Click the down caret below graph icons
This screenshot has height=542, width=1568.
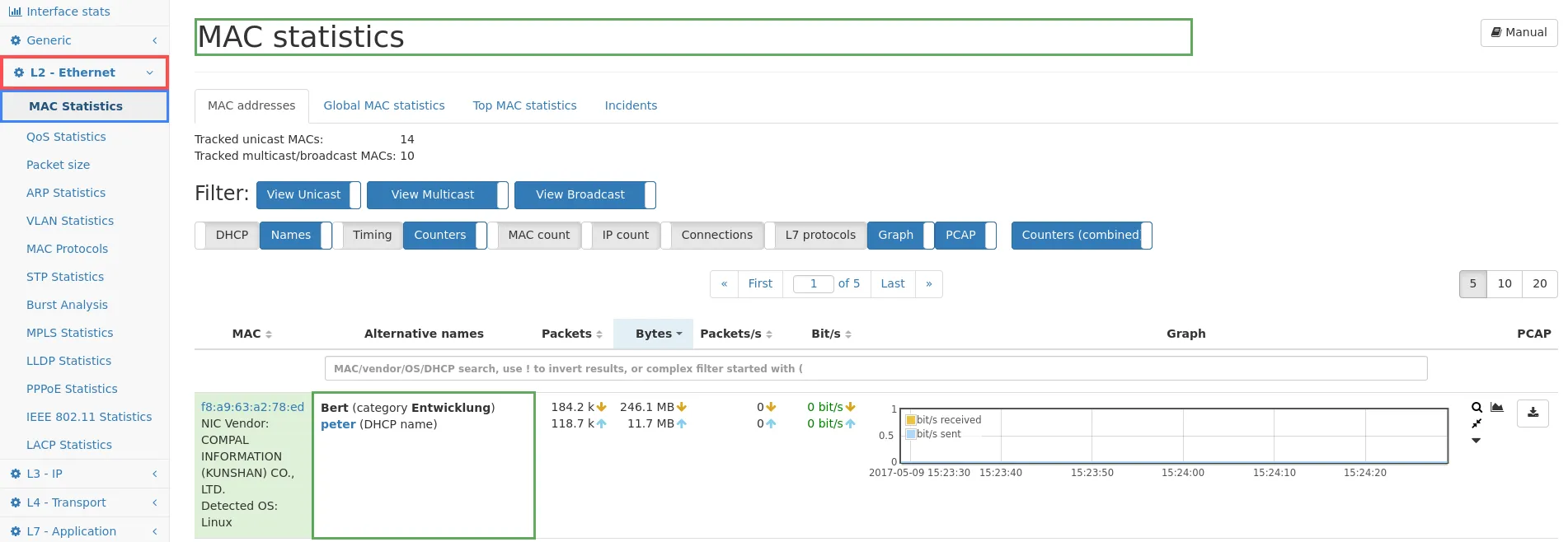coord(1476,441)
